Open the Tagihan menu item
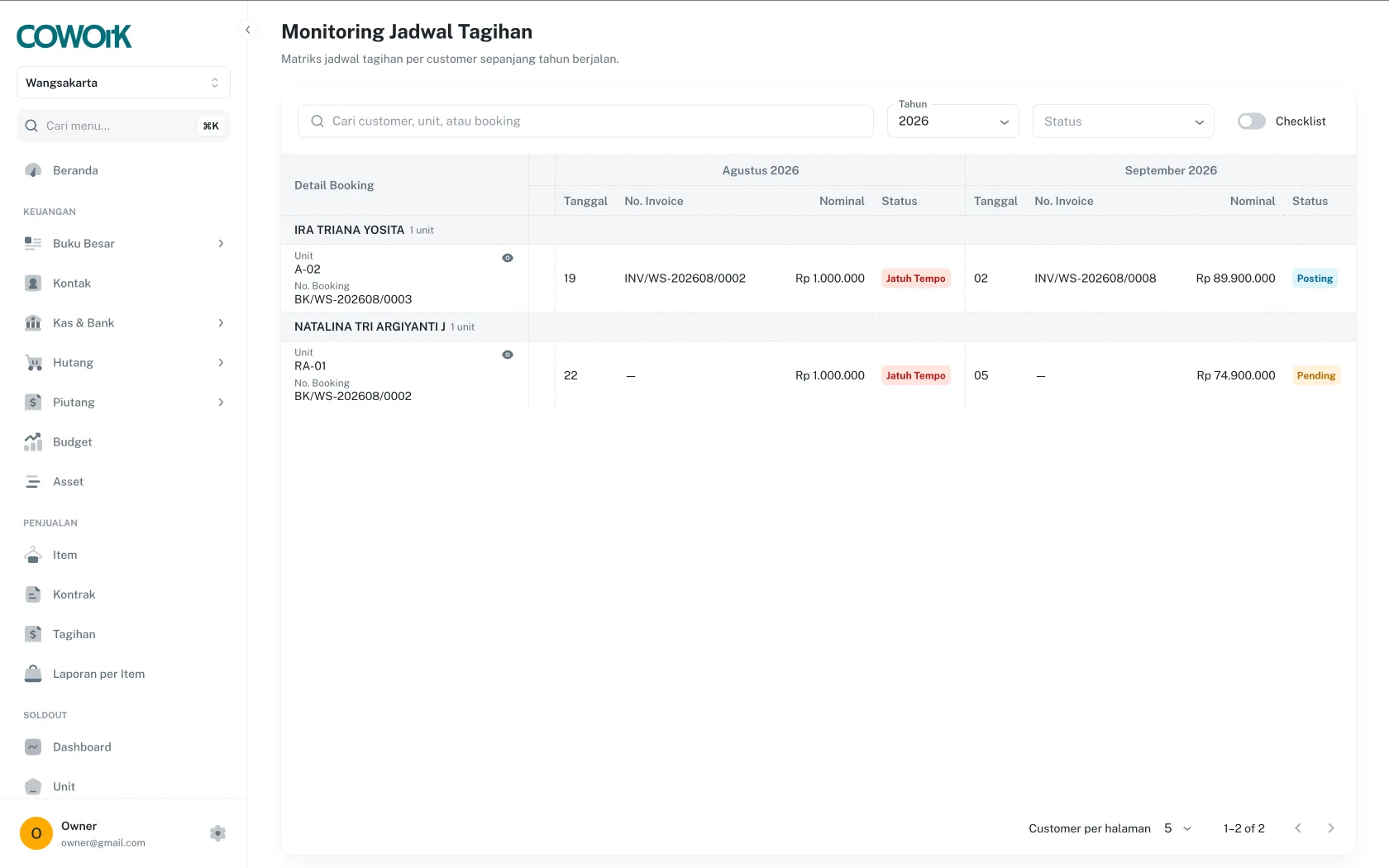 tap(123, 634)
